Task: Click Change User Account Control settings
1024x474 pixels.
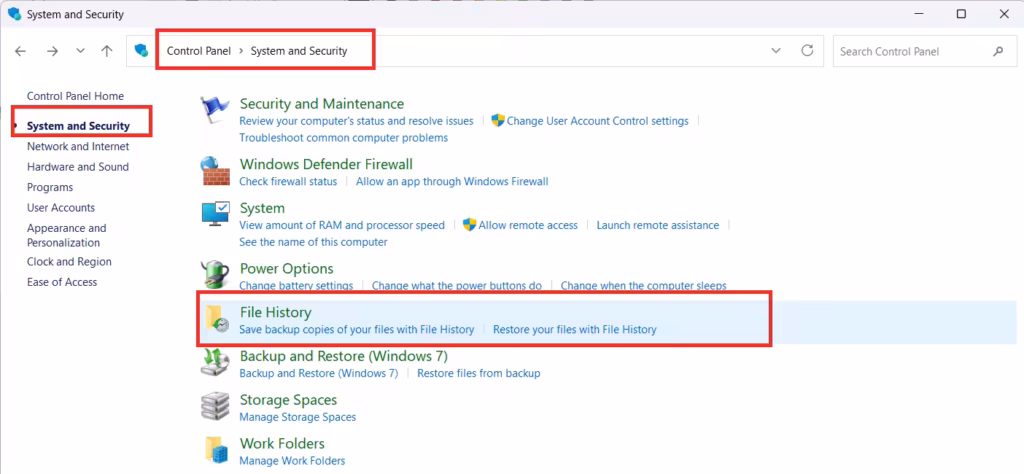Action: click(598, 121)
